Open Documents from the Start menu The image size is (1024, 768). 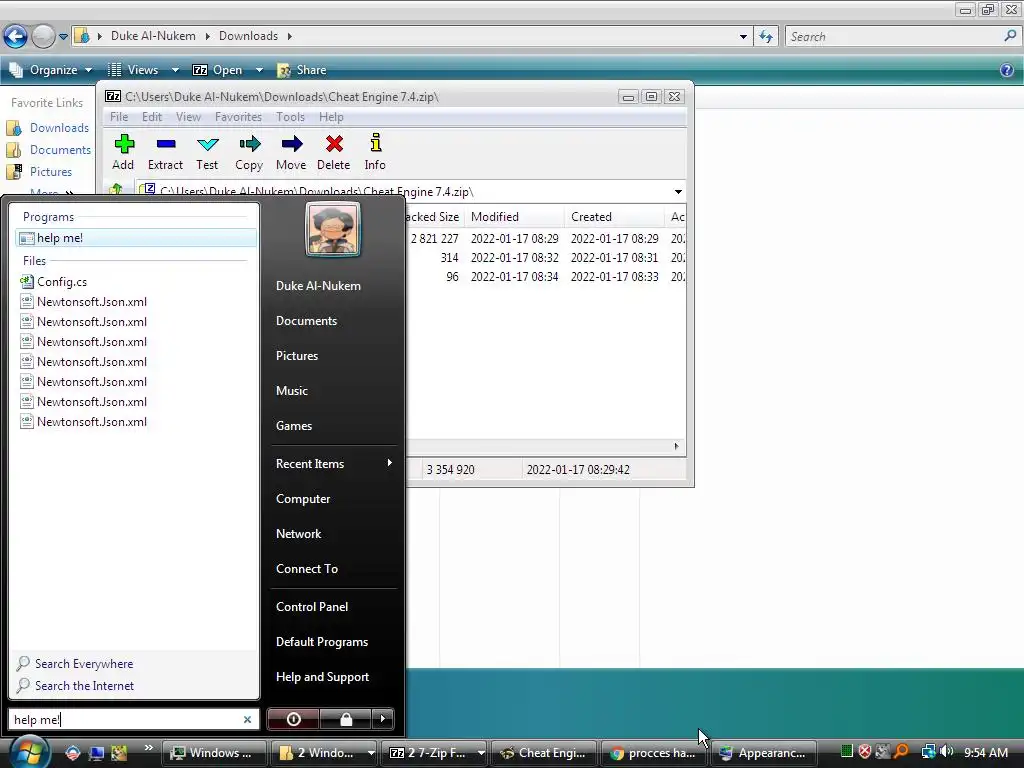[x=306, y=321]
